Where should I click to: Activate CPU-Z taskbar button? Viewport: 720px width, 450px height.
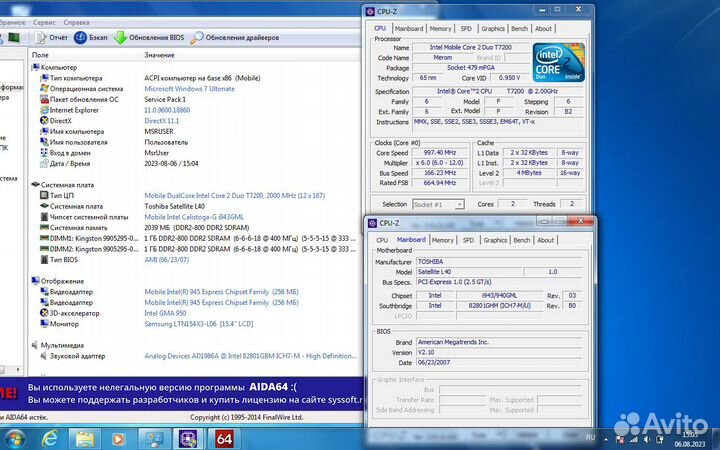tap(188, 439)
